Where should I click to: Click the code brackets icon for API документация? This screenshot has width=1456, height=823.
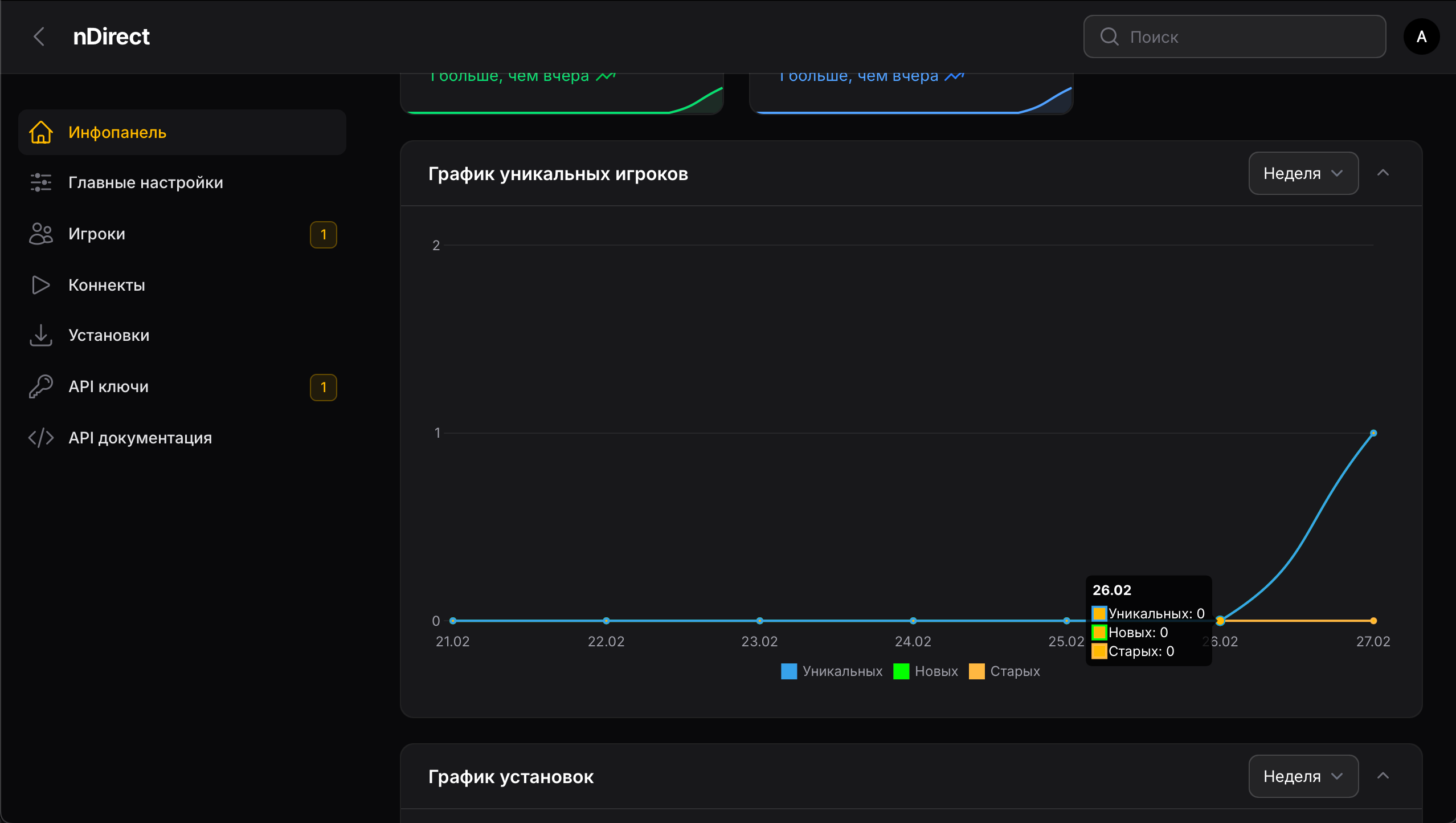pos(41,438)
